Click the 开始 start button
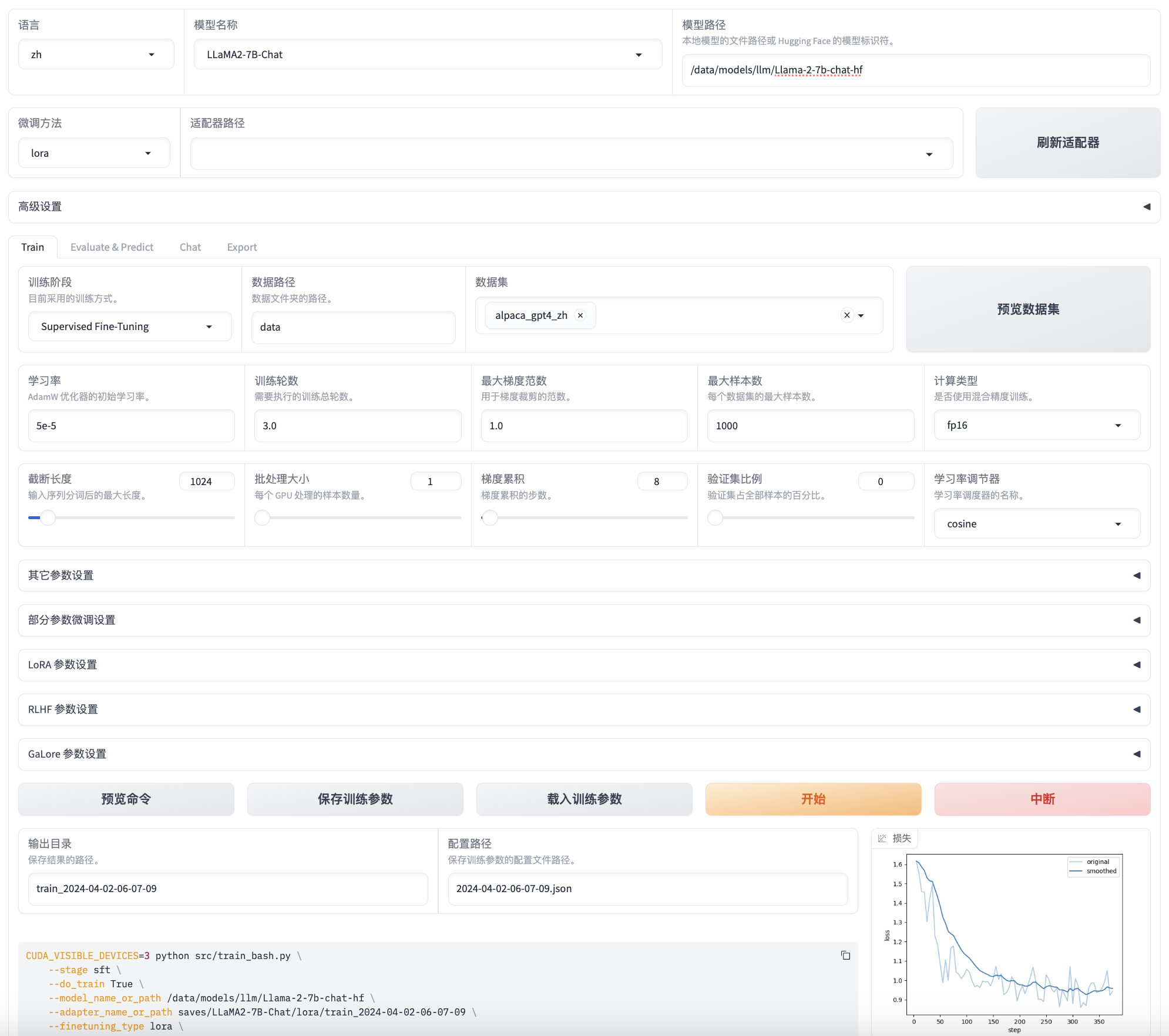Viewport: 1169px width, 1036px height. (813, 799)
